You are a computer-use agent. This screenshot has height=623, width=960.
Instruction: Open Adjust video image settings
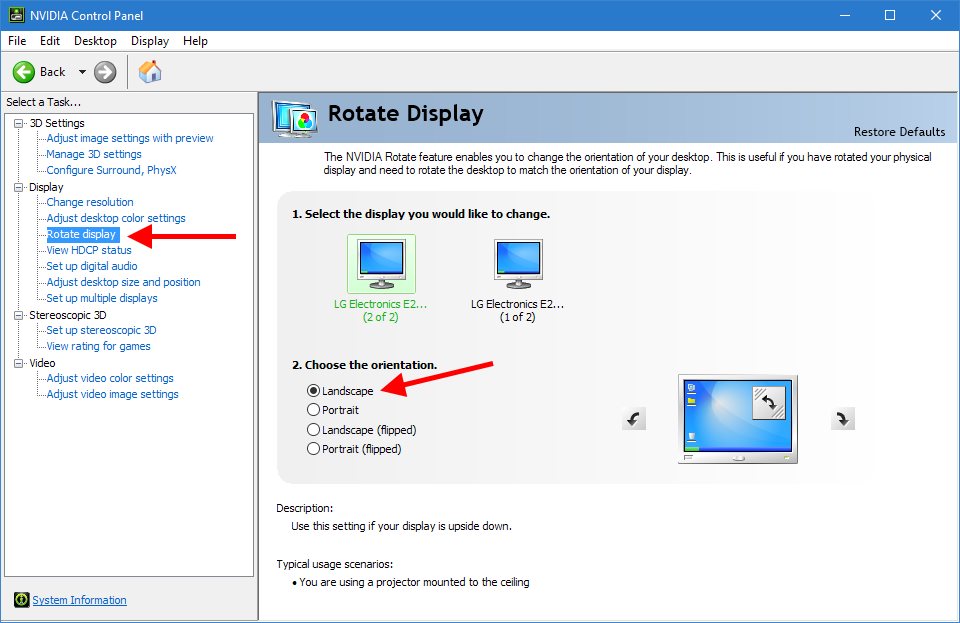point(113,394)
